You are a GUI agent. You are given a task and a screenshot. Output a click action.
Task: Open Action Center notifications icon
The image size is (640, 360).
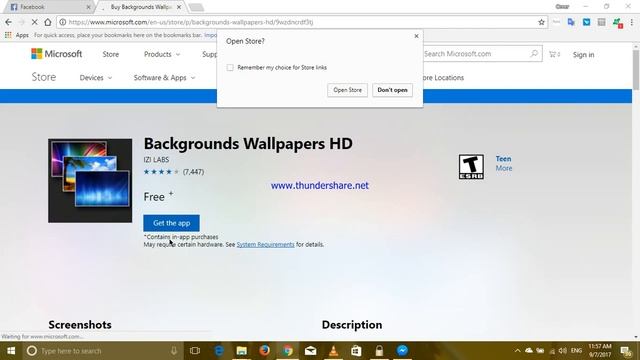(x=626, y=351)
